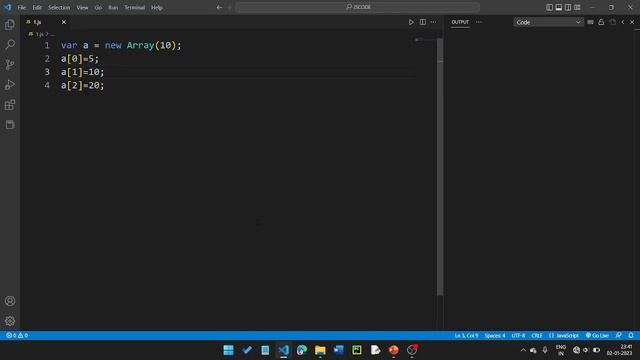
Task: Close the Output panel
Action: (632, 22)
